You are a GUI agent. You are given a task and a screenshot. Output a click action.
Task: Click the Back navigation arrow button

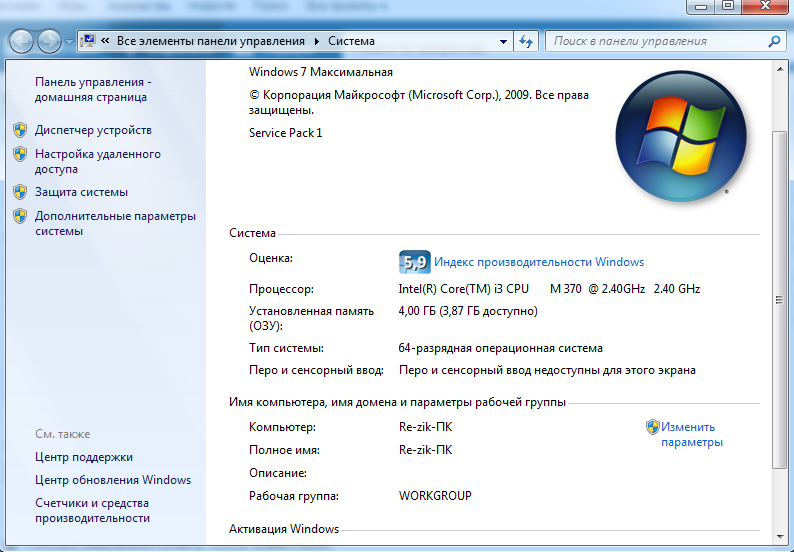(21, 41)
